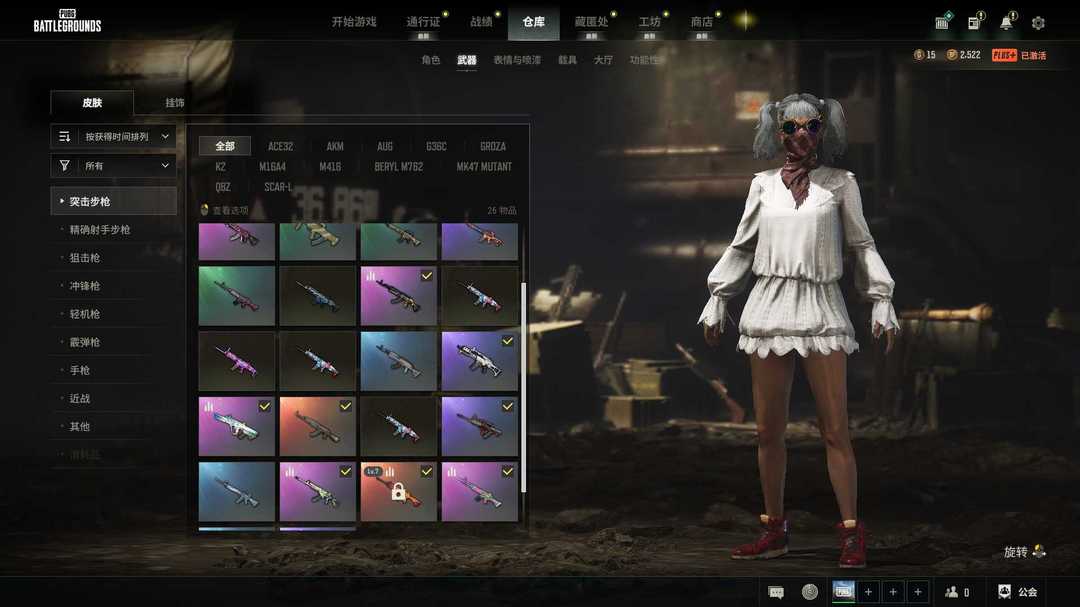Screen dimensions: 1080x607
Task: Click the round radio icon beside chat
Action: click(x=810, y=591)
